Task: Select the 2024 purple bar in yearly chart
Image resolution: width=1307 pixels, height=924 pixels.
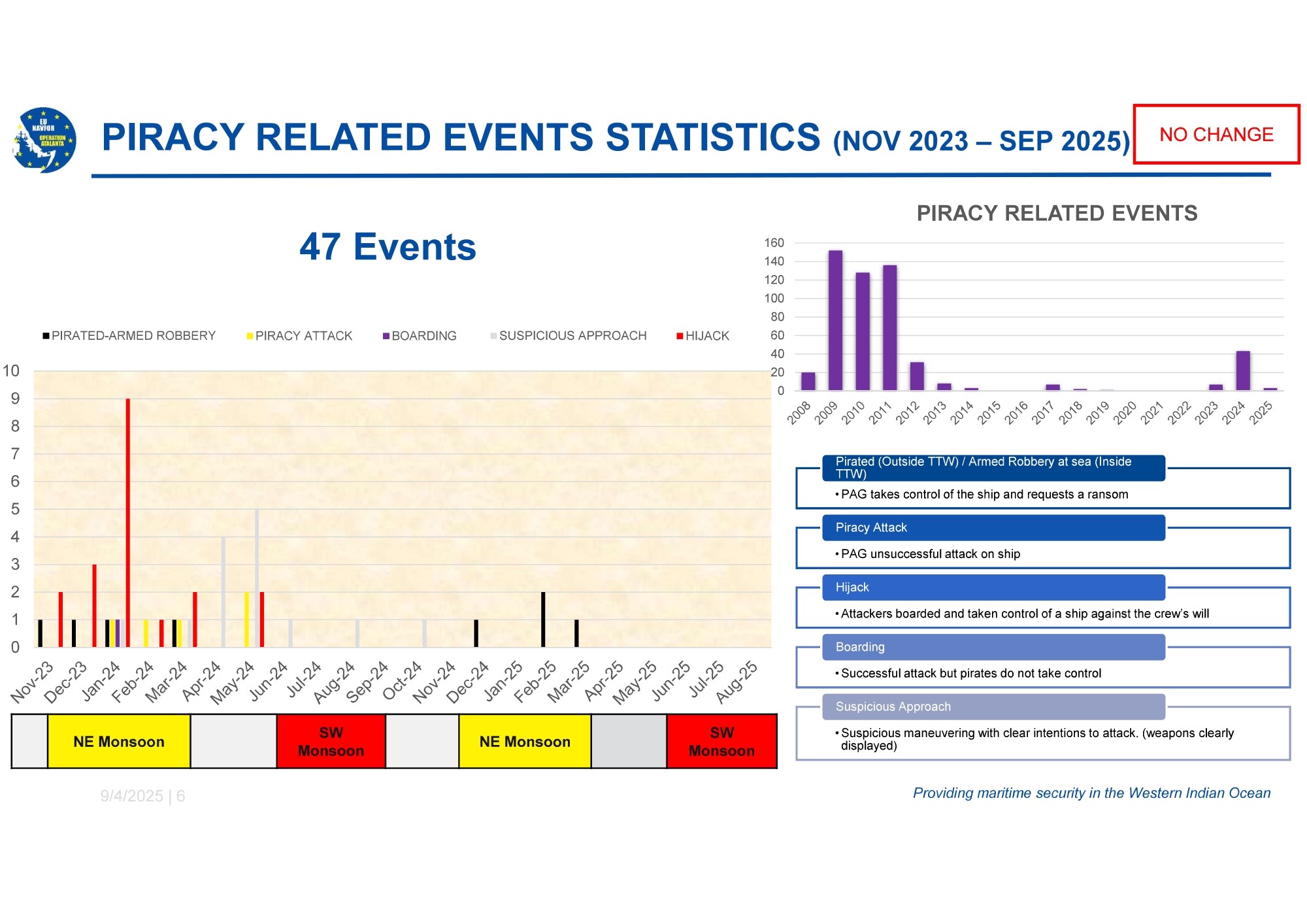Action: [x=1242, y=371]
